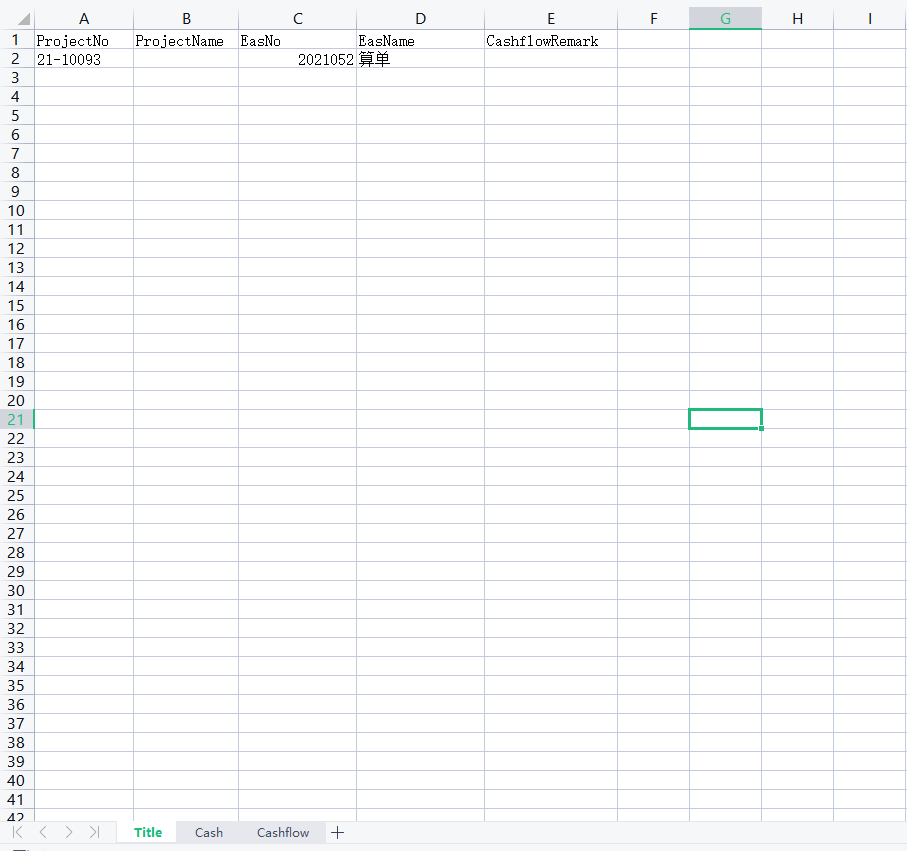Add a new worksheet with the plus icon
The height and width of the screenshot is (851, 907).
click(337, 832)
